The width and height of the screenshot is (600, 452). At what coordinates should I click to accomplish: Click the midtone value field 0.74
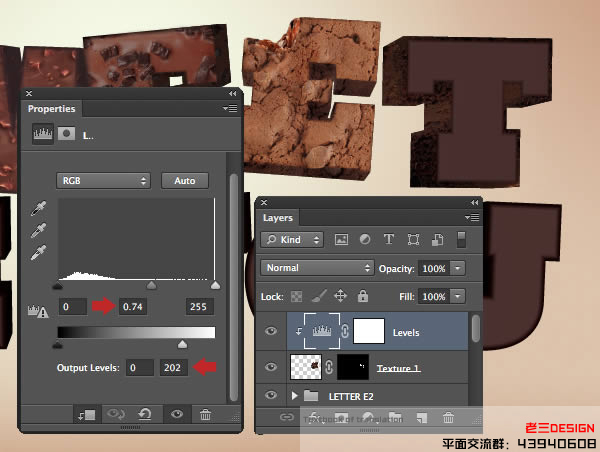coord(133,307)
